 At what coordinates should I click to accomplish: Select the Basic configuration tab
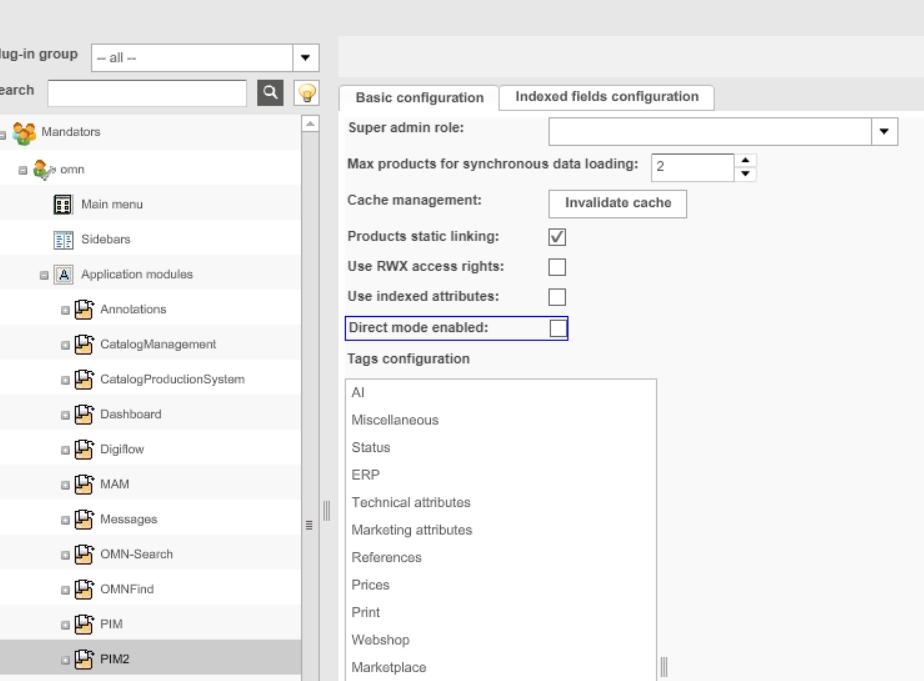click(x=419, y=97)
